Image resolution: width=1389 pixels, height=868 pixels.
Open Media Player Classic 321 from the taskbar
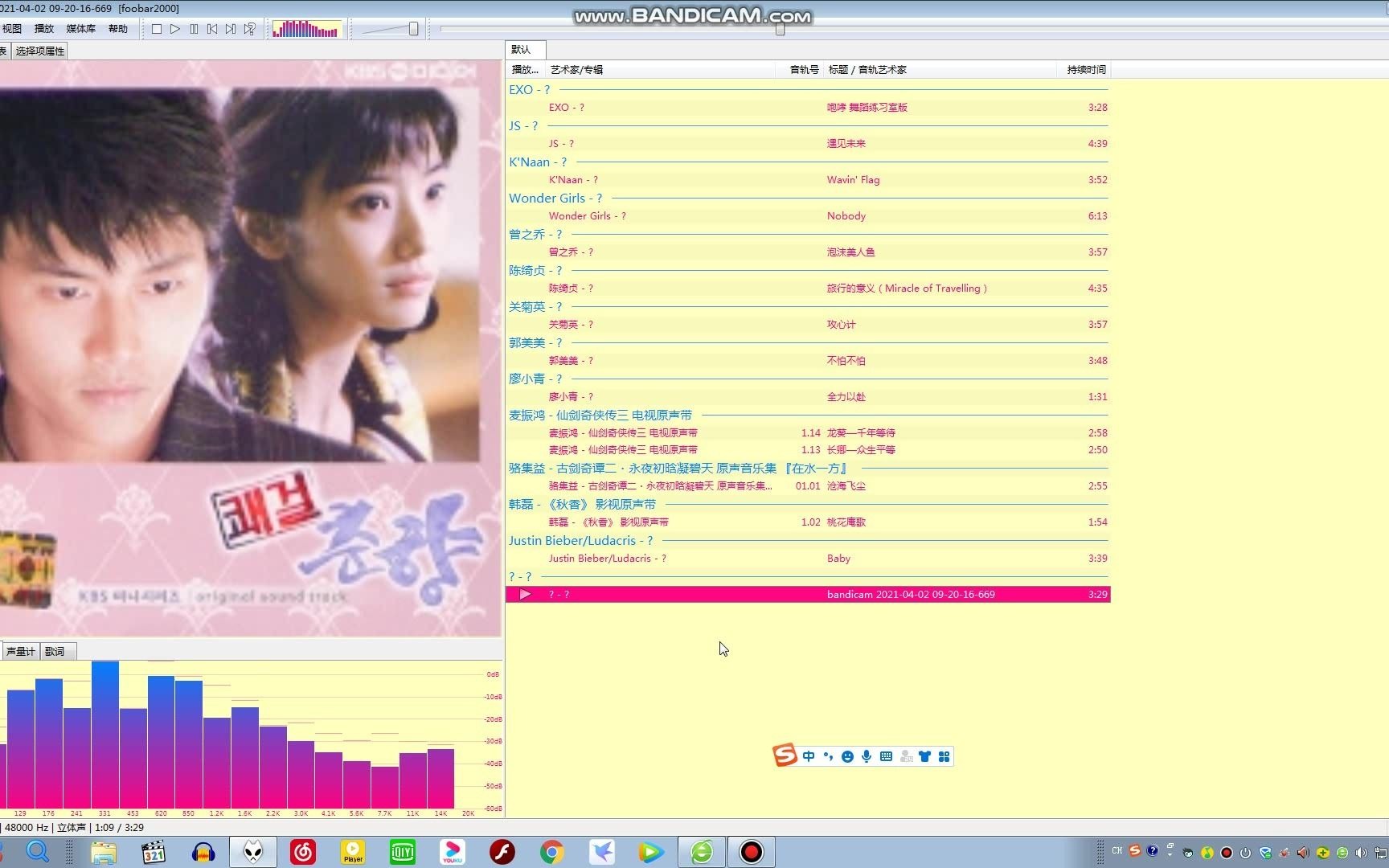click(153, 852)
